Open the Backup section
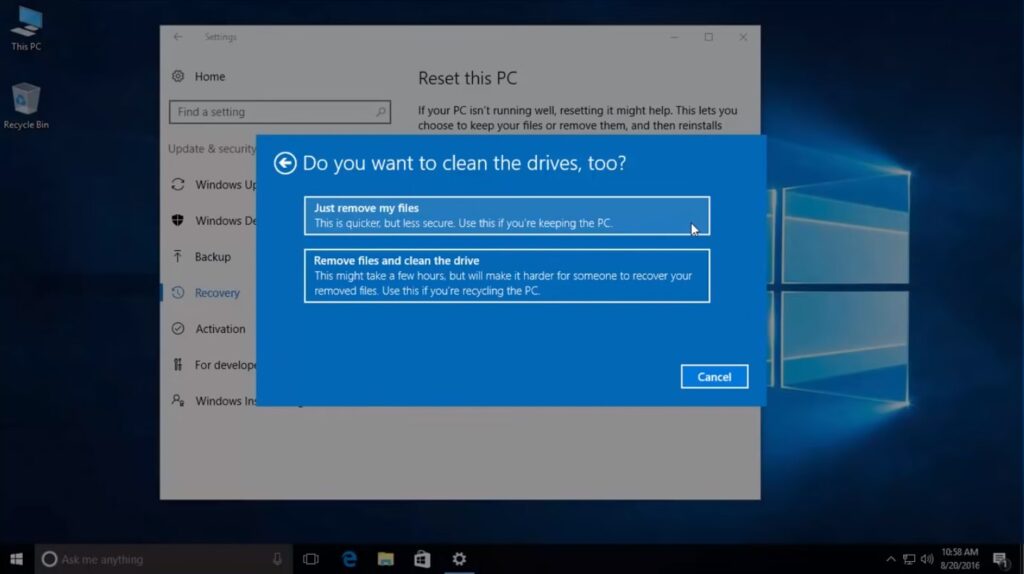Screen dimensions: 1024x574 pos(213,257)
